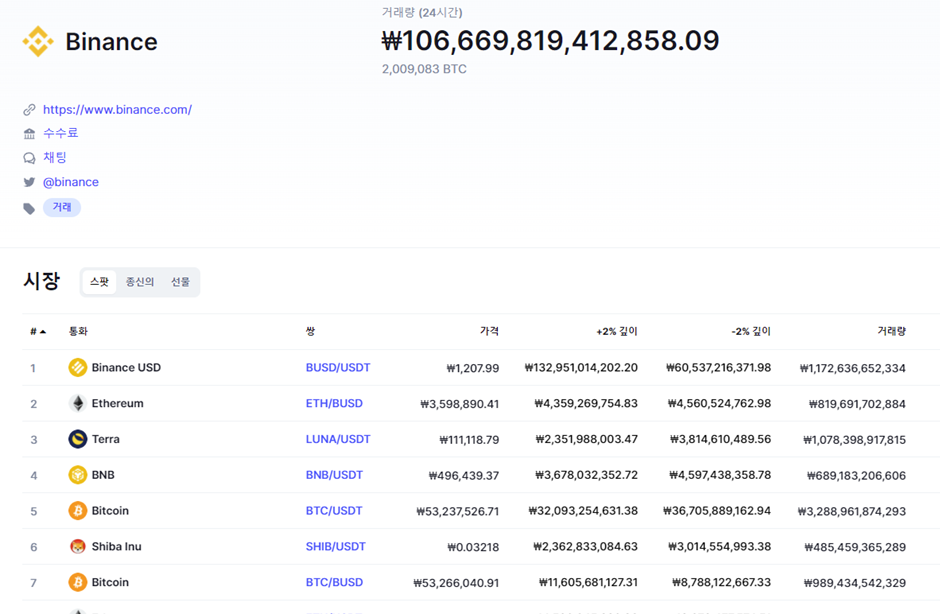Click the Bitcoin icon in row 5
Screen dimensions: 940x614
click(77, 511)
